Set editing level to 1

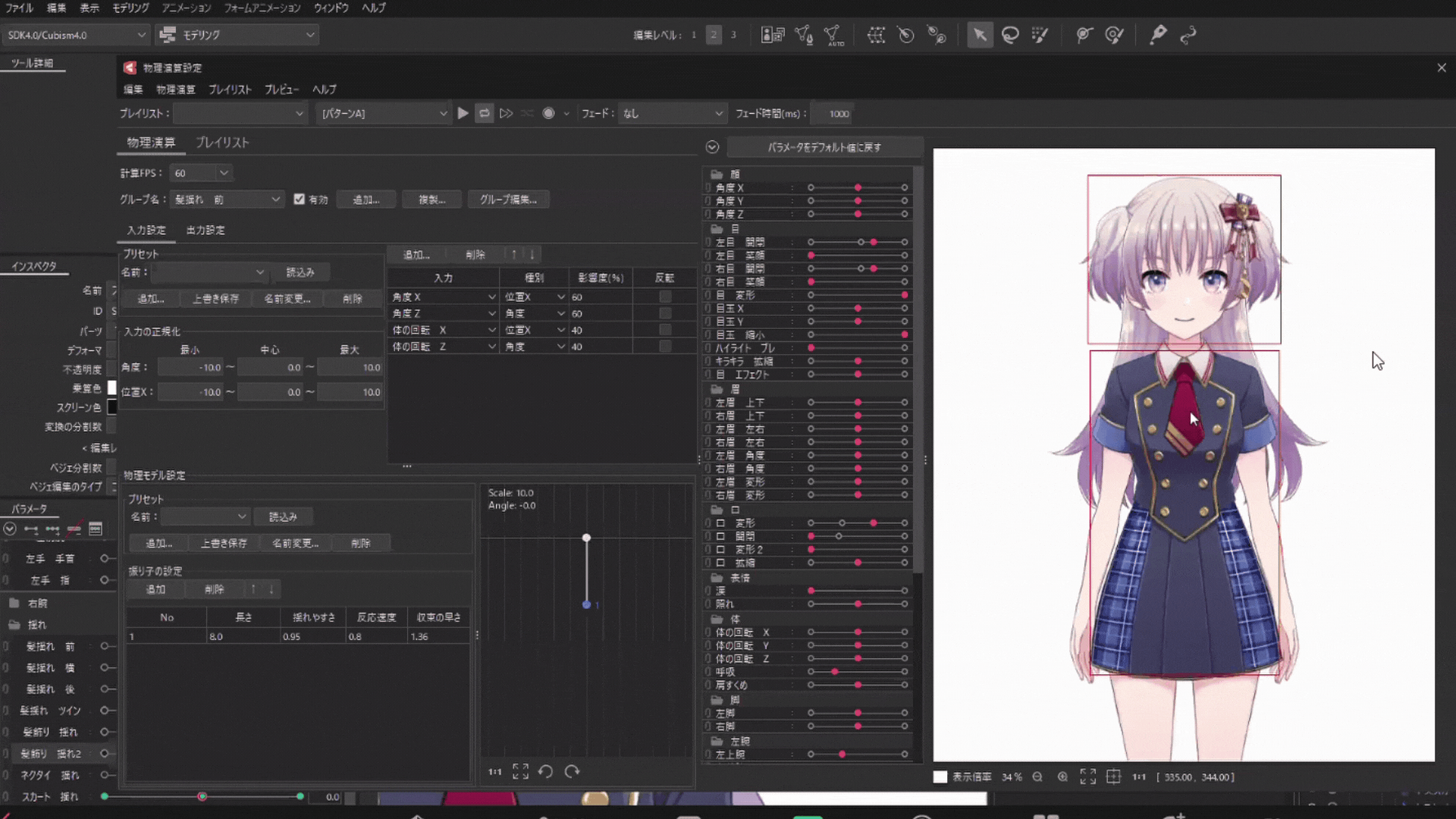point(694,35)
